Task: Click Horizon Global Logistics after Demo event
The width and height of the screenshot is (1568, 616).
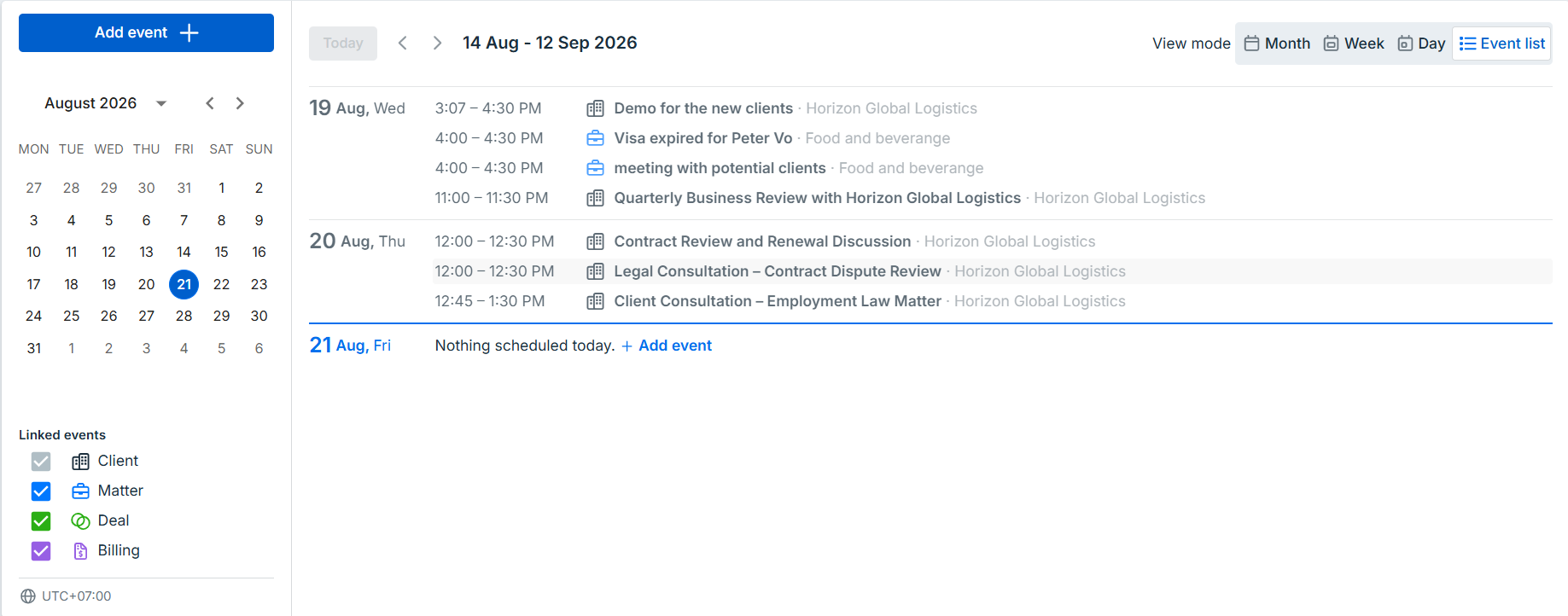Action: click(x=891, y=108)
